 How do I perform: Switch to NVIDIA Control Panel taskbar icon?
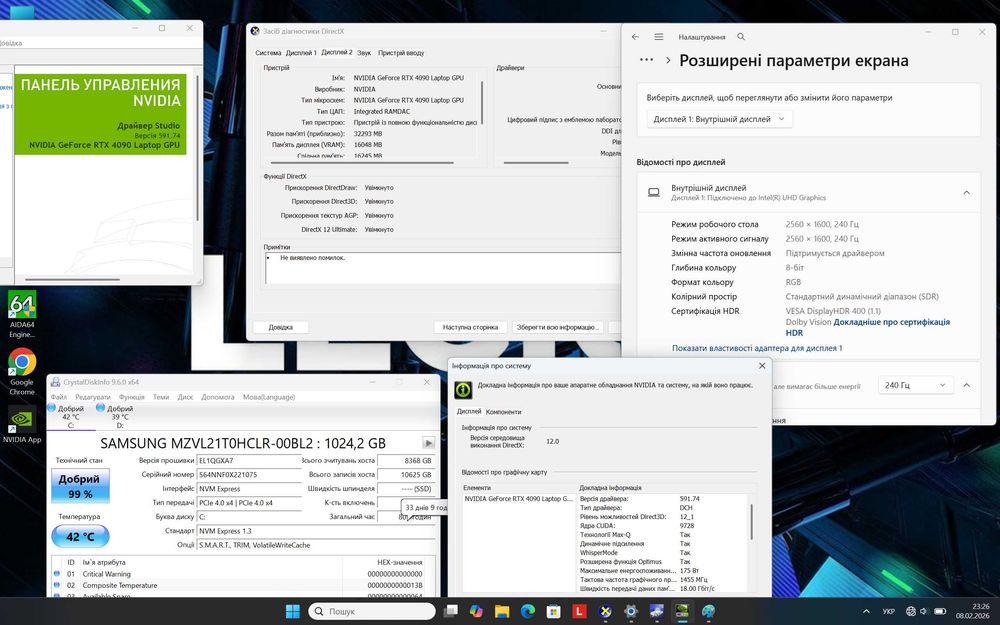(682, 611)
